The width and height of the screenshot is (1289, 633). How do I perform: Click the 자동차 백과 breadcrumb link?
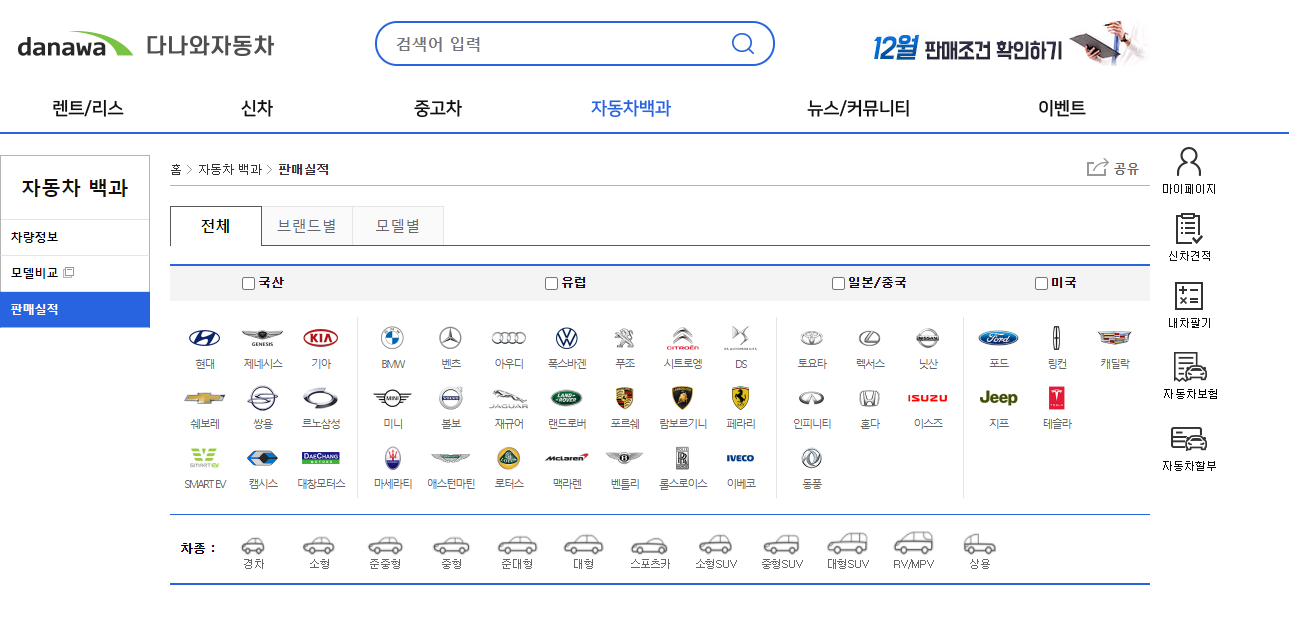230,169
